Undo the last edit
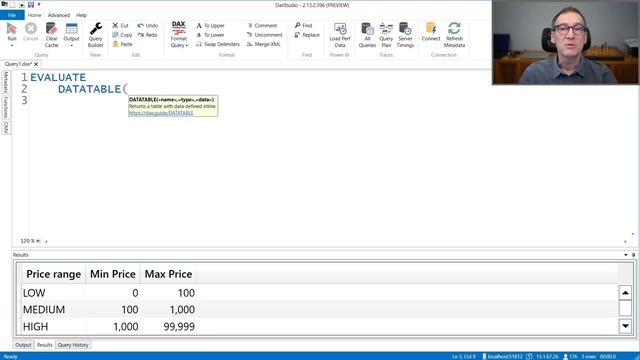 coord(148,25)
